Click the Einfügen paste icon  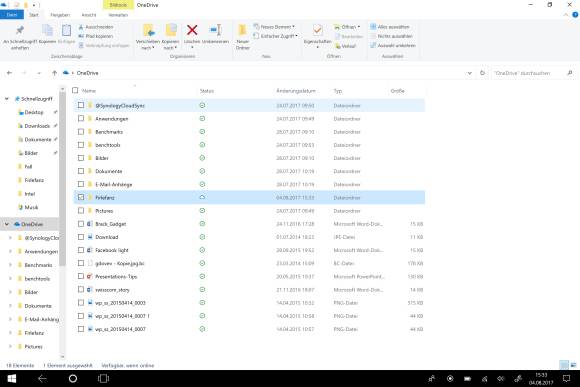(67, 30)
